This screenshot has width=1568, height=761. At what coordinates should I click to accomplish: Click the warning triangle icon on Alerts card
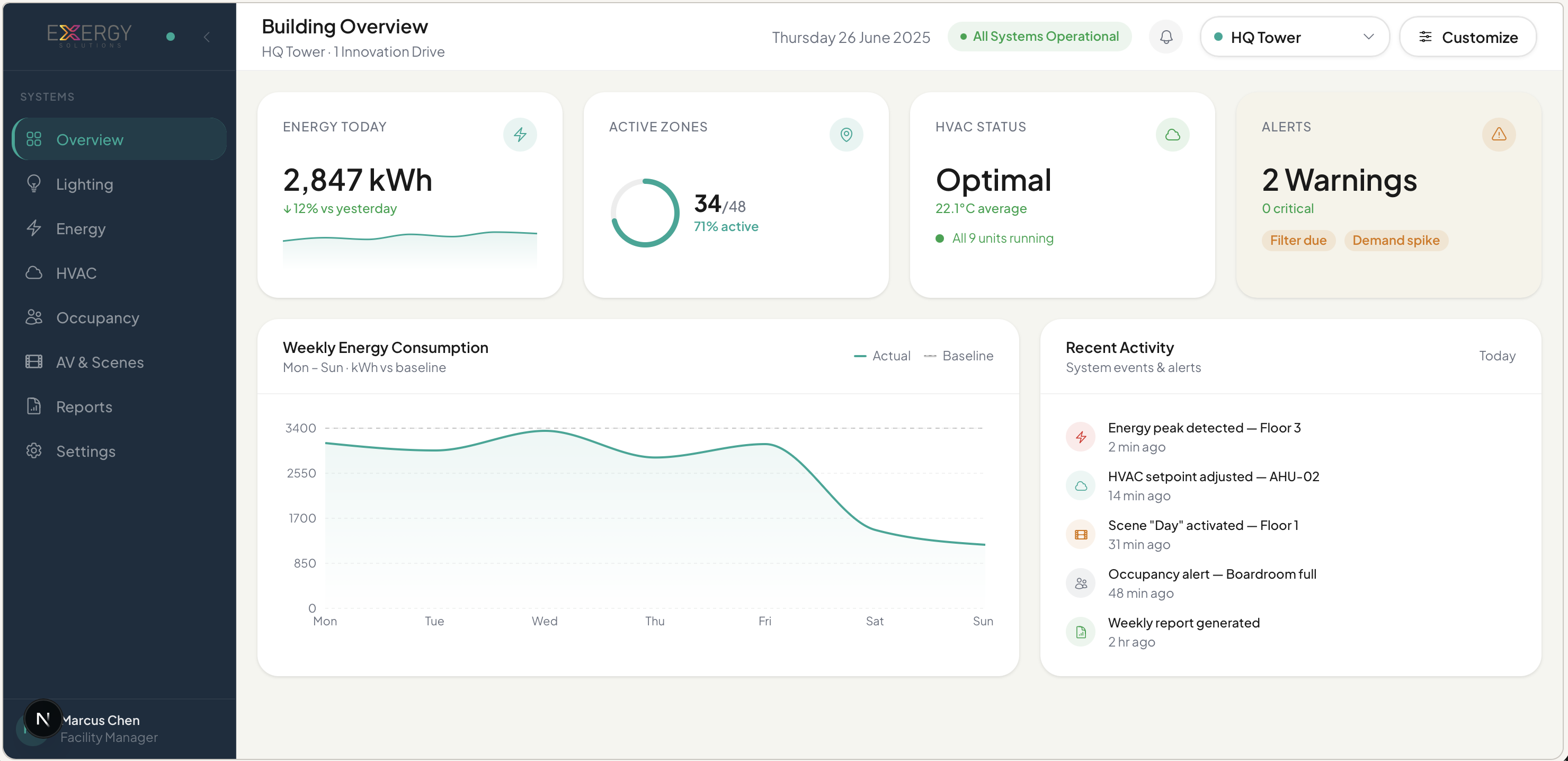[x=1499, y=135]
